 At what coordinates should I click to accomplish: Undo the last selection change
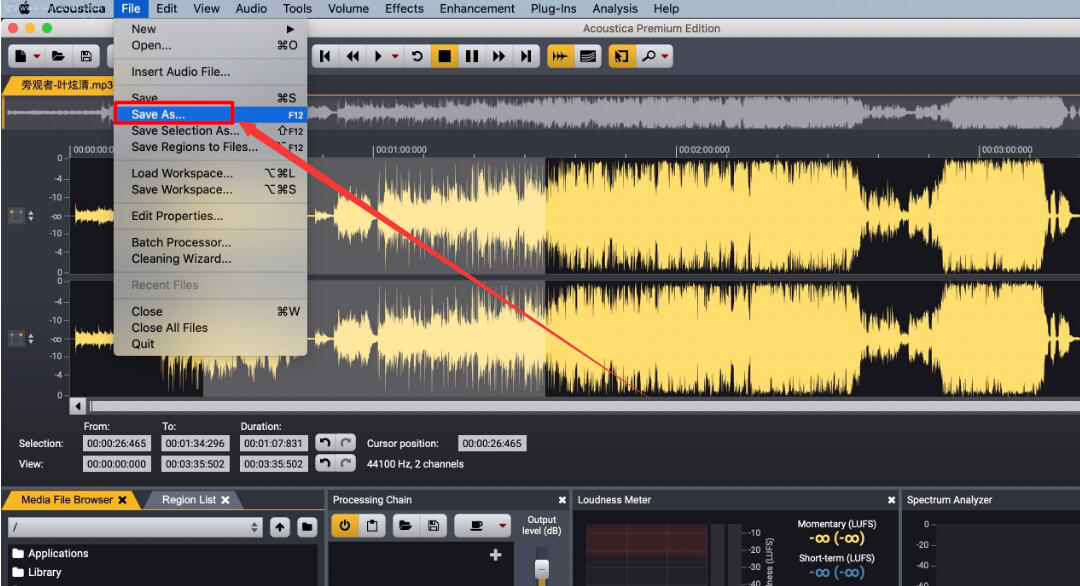[325, 443]
